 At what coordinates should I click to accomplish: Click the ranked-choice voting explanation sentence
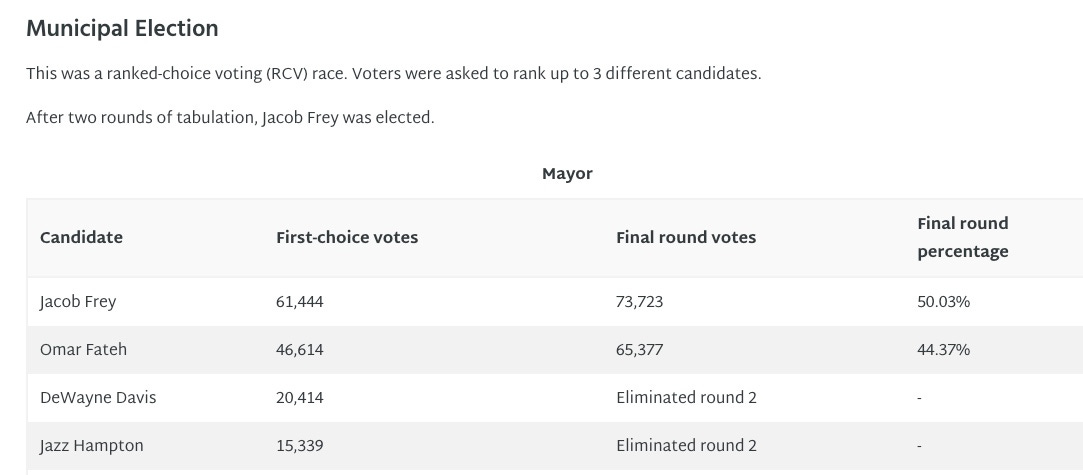point(393,75)
